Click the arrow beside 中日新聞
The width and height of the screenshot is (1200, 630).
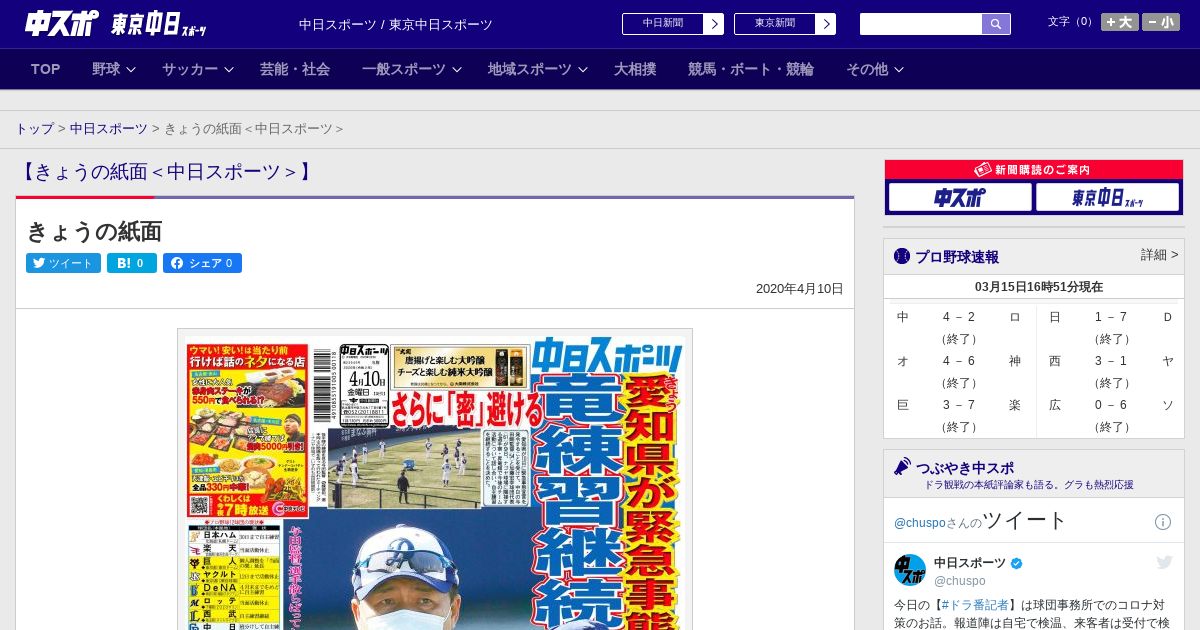[714, 24]
